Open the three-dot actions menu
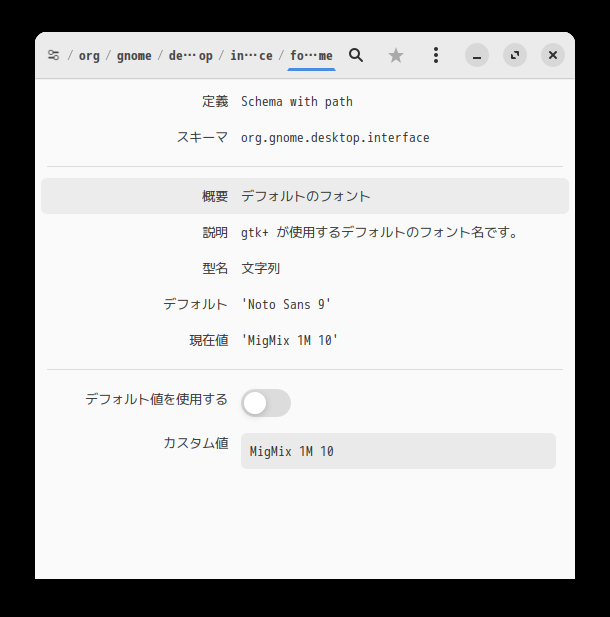This screenshot has width=610, height=617. click(x=435, y=56)
